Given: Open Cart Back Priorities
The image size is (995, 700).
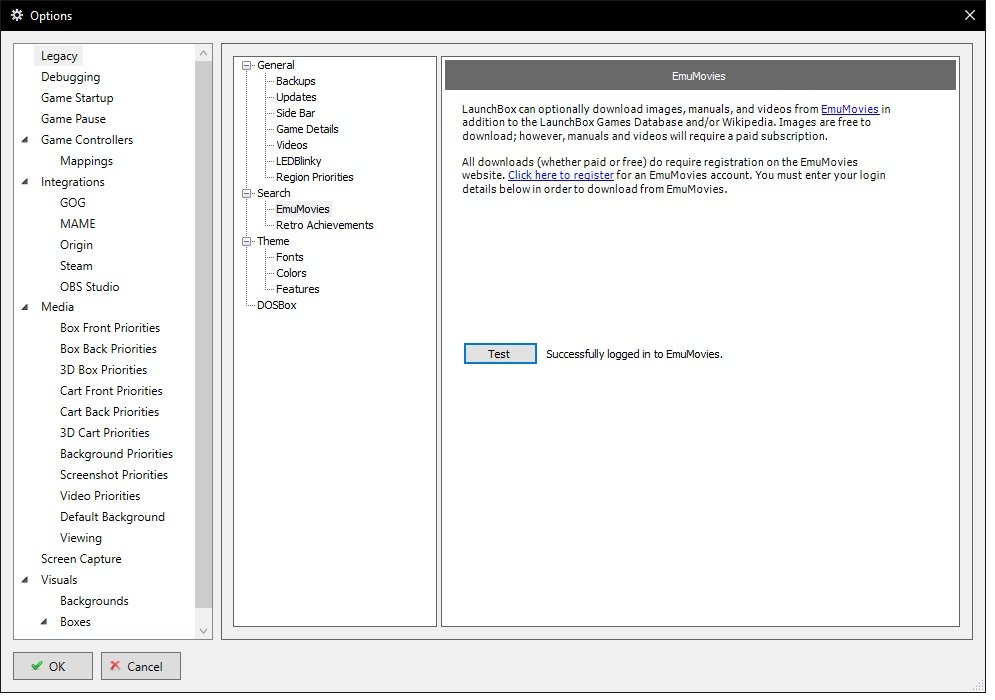Looking at the screenshot, I should pos(109,411).
